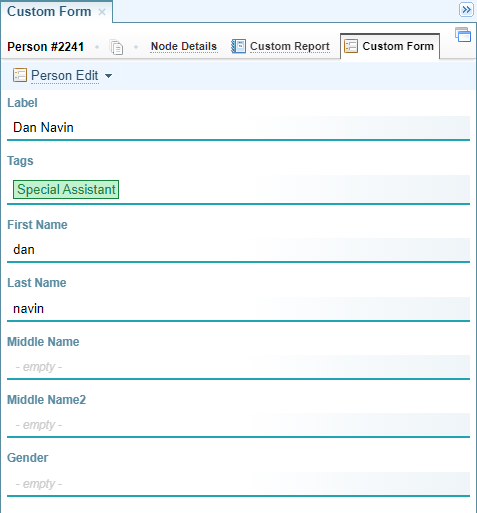Click the Last Name field containing navin

pos(238,309)
